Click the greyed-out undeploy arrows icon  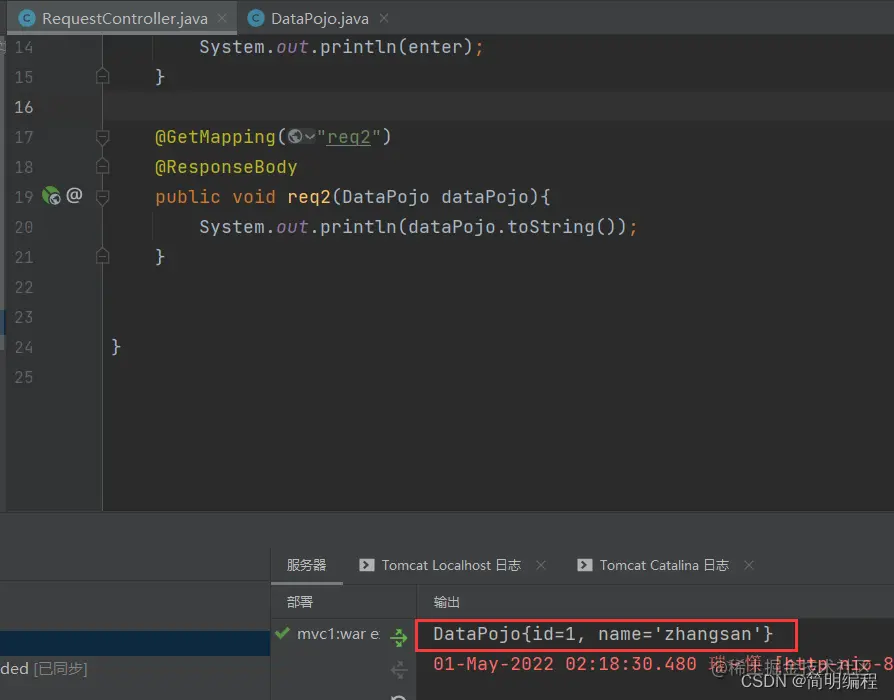click(399, 669)
